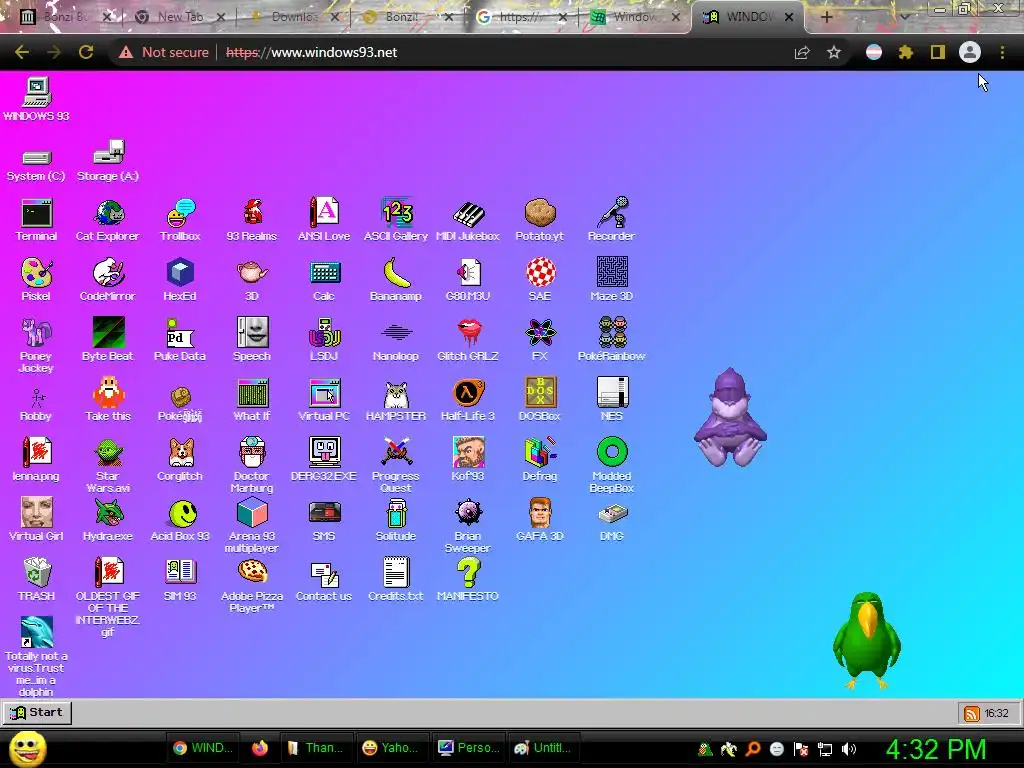The height and width of the screenshot is (768, 1024).
Task: Open the CodeMirror icon
Action: [x=108, y=280]
